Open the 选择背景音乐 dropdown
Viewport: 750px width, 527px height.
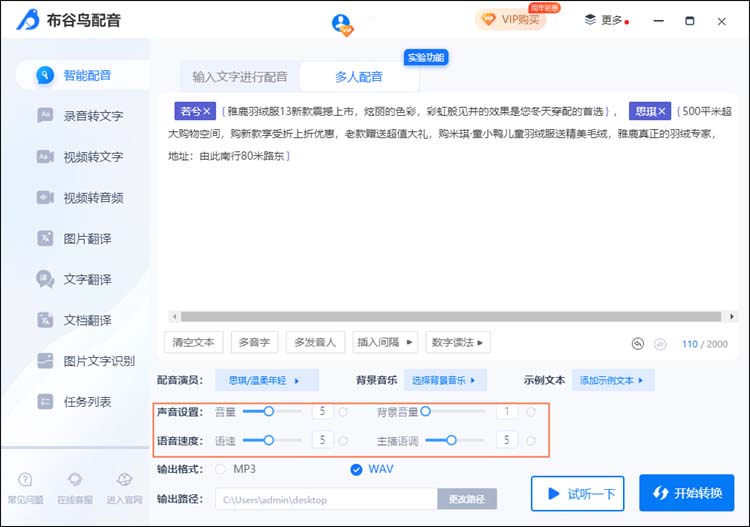tap(445, 380)
